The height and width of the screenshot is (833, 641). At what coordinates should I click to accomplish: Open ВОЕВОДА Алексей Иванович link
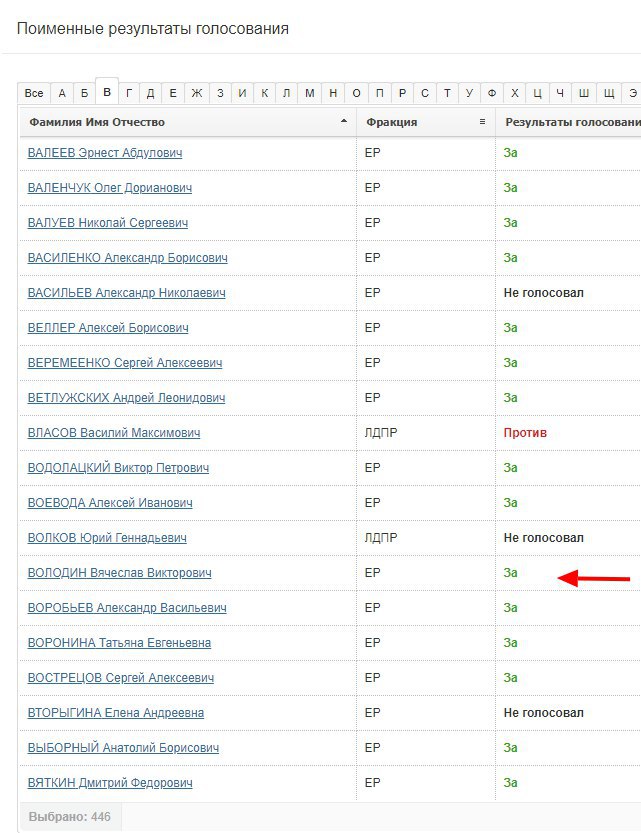click(110, 503)
